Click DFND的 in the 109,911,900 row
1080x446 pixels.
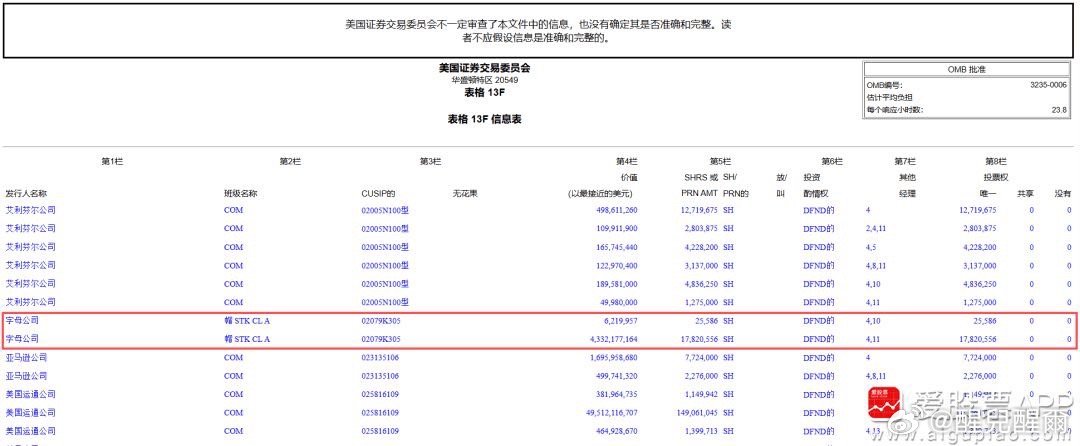pyautogui.click(x=819, y=229)
